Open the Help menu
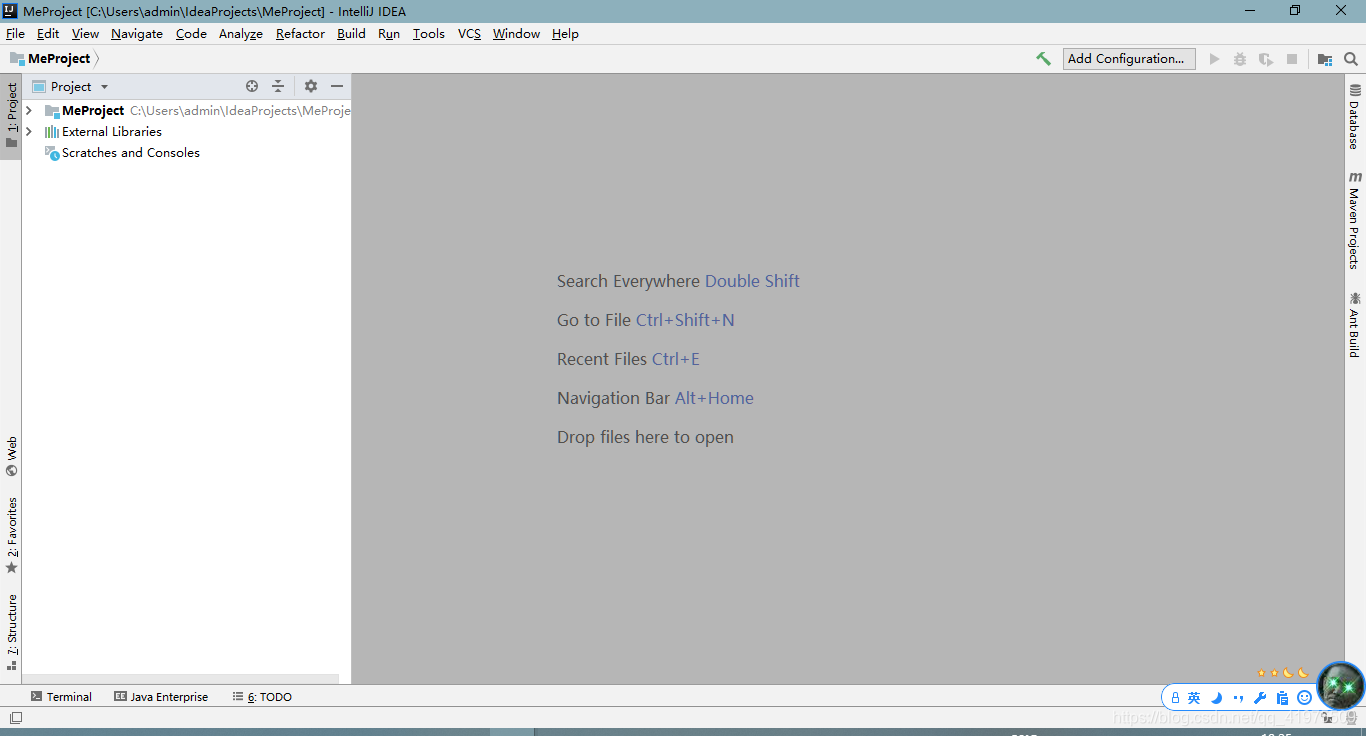Screen dimensions: 1366x736 pyautogui.click(x=565, y=34)
